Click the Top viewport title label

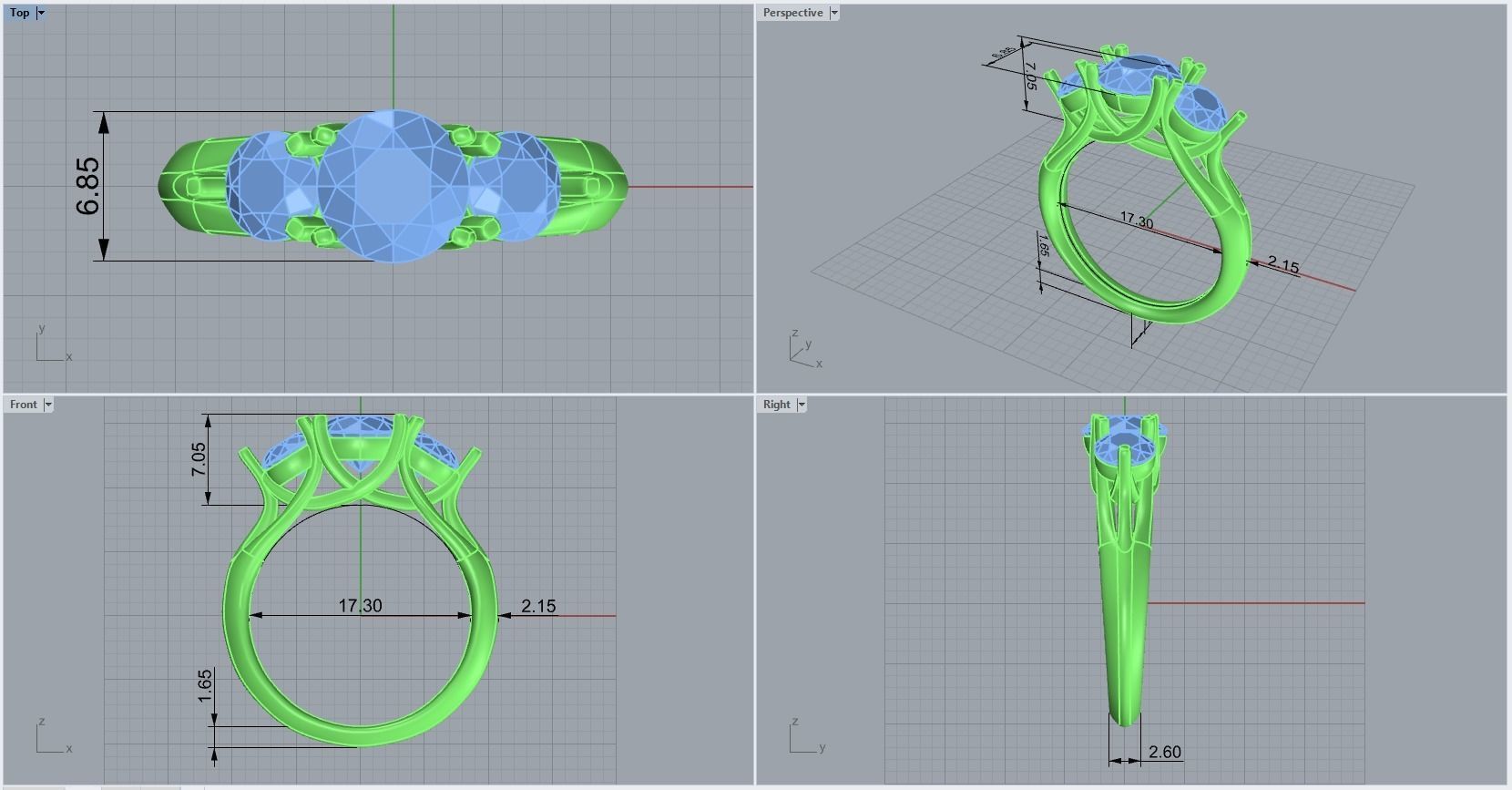[20, 13]
